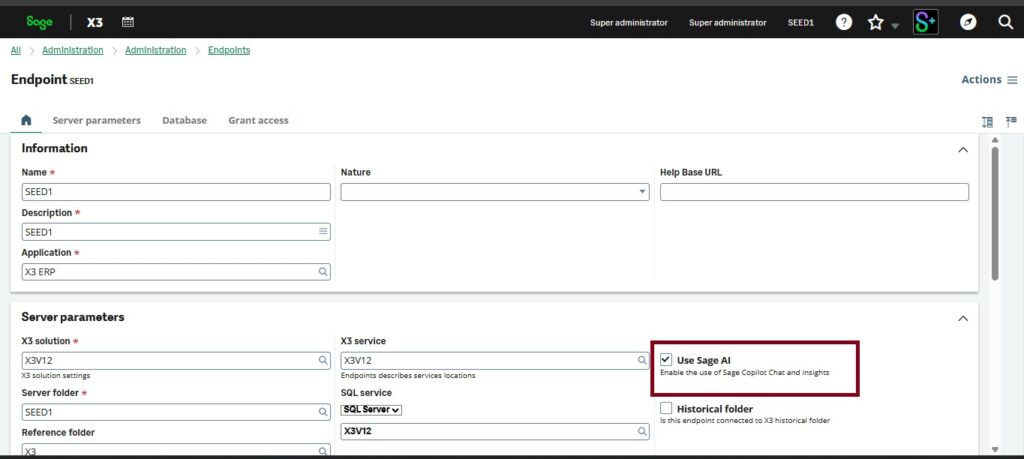Collapse the Server parameters section
The image size is (1024, 459).
pos(963,319)
